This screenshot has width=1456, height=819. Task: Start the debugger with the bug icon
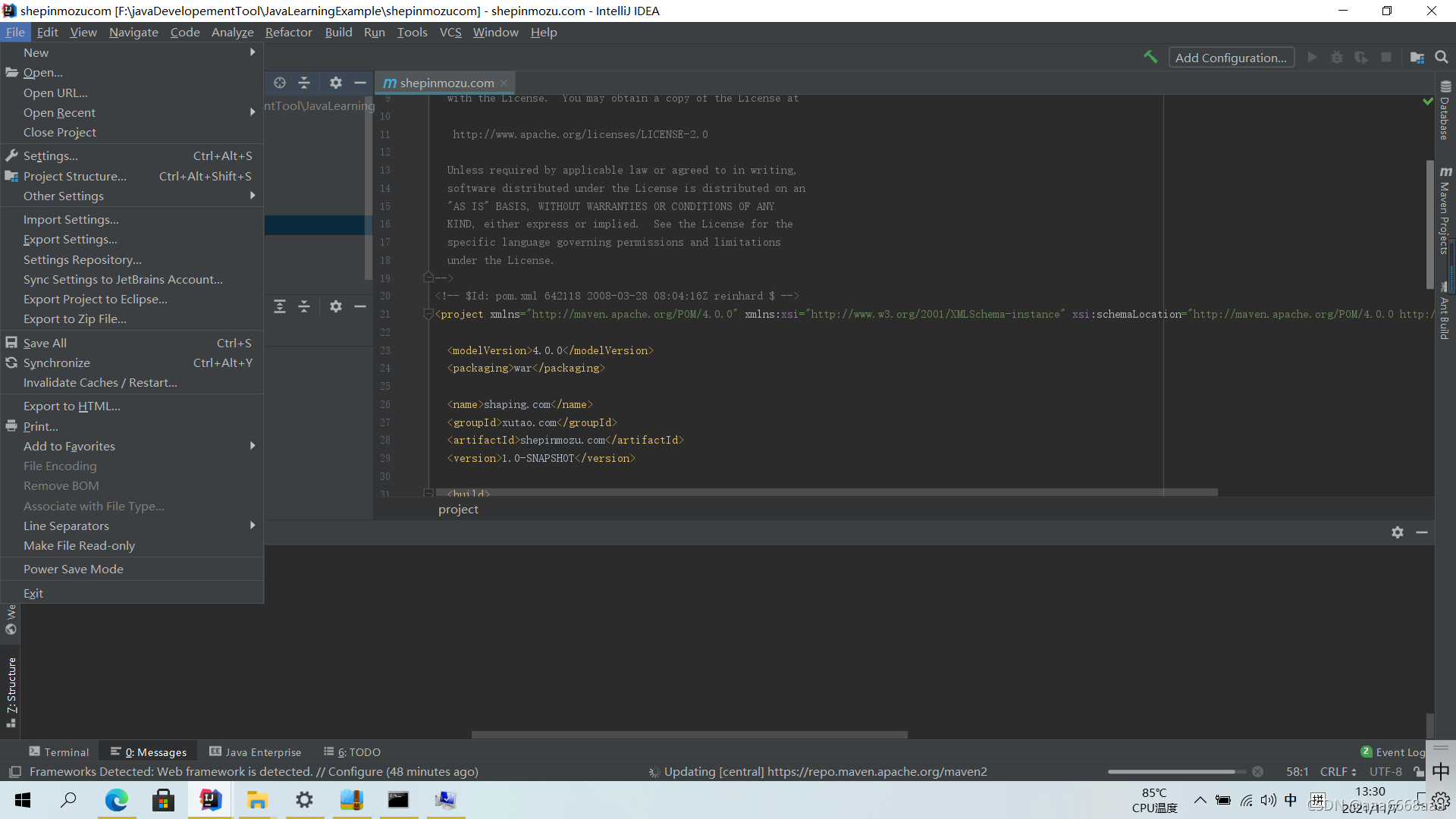1337,57
